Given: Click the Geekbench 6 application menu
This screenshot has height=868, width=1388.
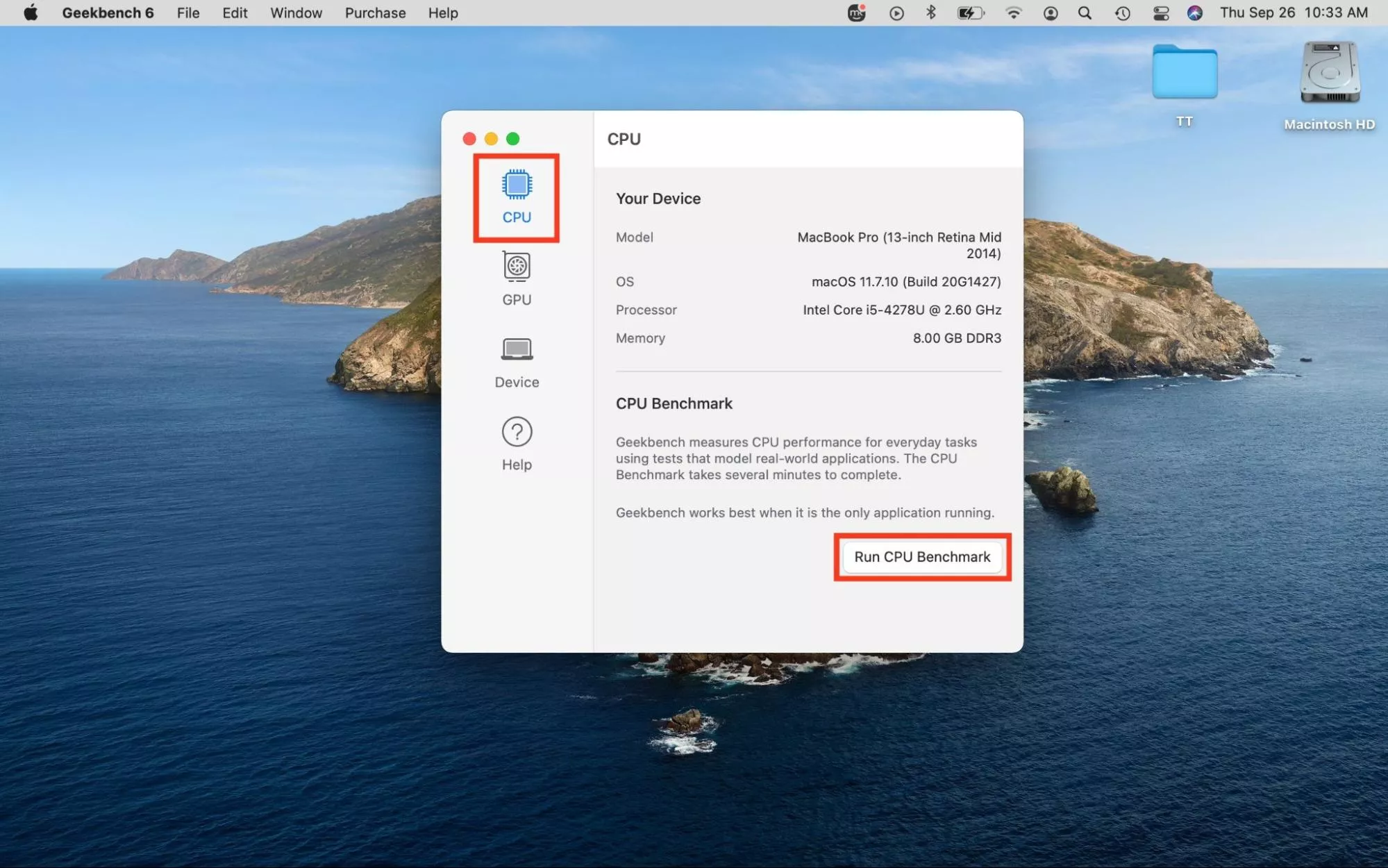Looking at the screenshot, I should [x=108, y=13].
